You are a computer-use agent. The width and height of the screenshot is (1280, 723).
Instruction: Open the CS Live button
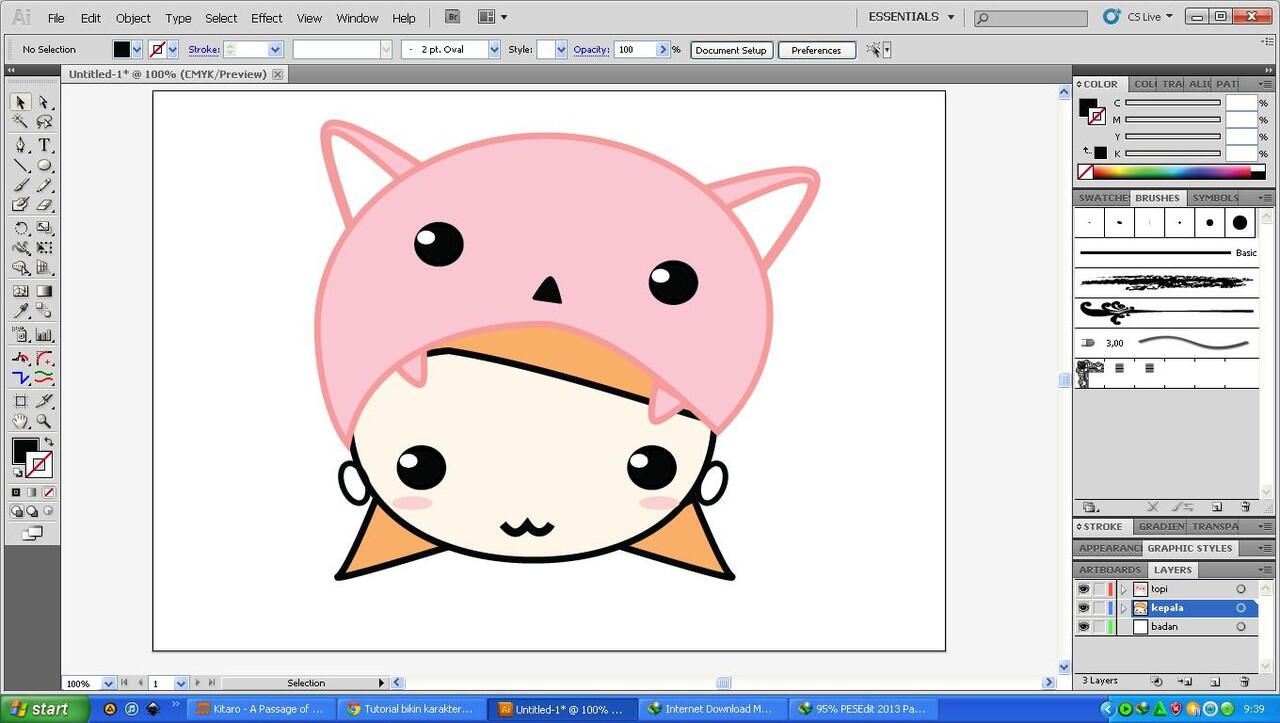point(1138,17)
